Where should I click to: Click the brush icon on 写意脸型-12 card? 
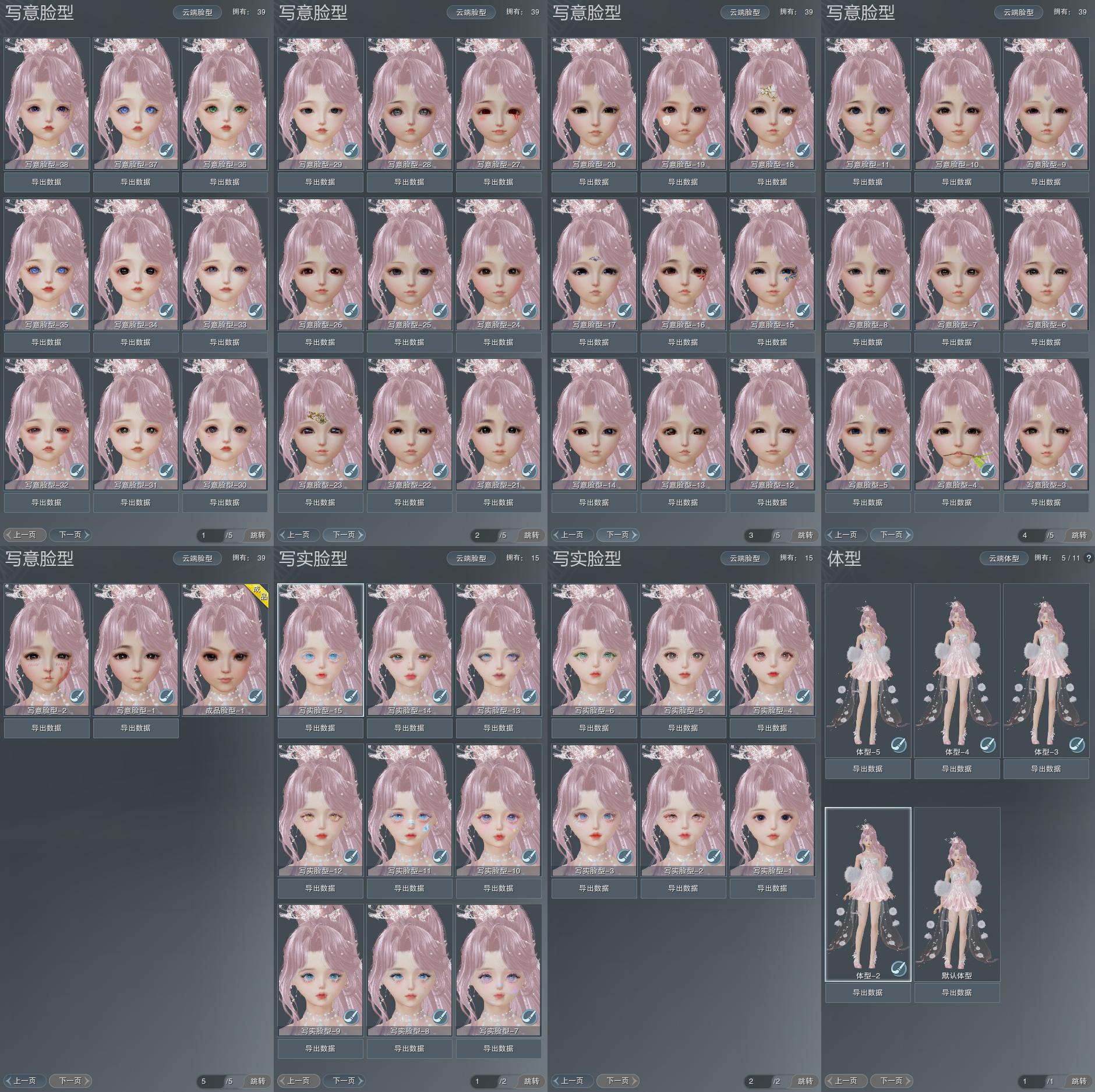(803, 471)
